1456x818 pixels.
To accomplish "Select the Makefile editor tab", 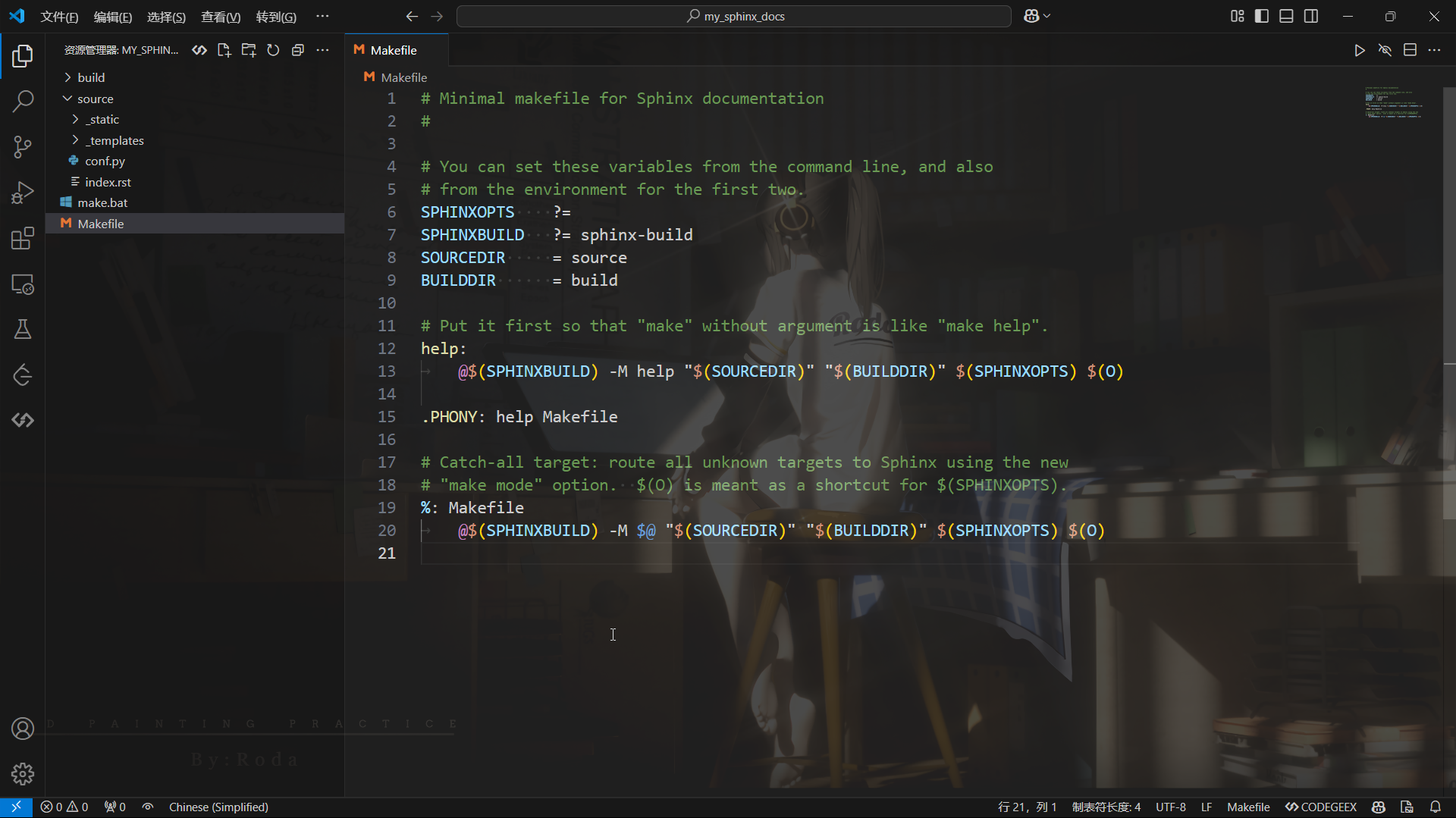I will (393, 50).
